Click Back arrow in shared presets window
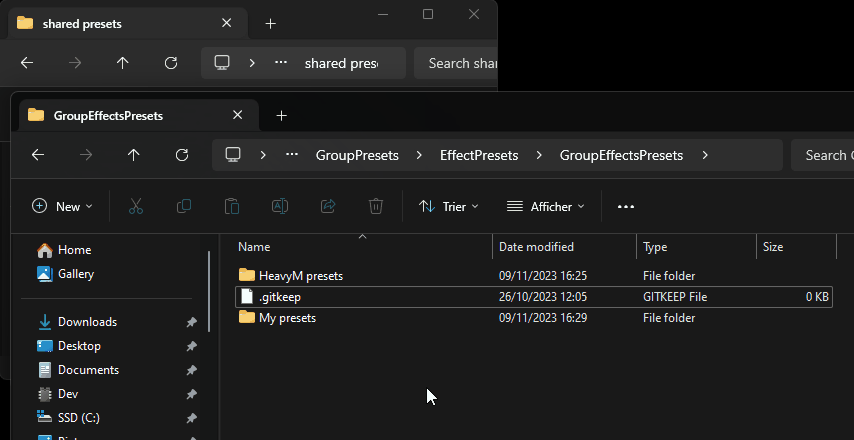Viewport: 854px width, 440px height. tap(27, 63)
